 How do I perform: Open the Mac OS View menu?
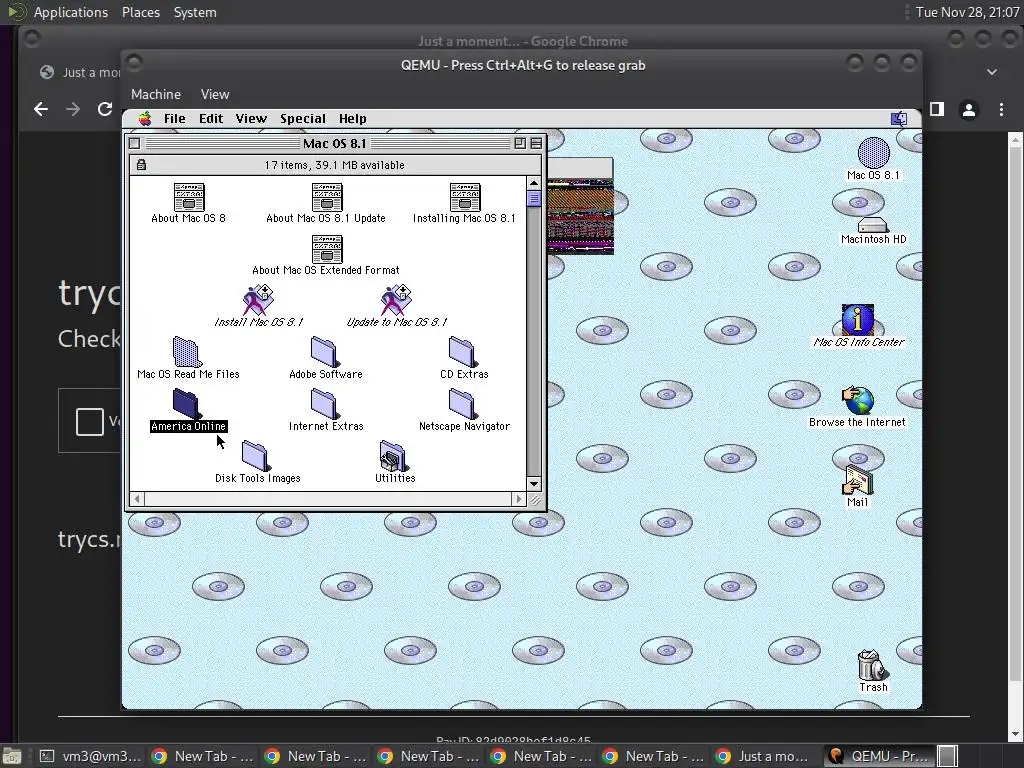point(251,118)
